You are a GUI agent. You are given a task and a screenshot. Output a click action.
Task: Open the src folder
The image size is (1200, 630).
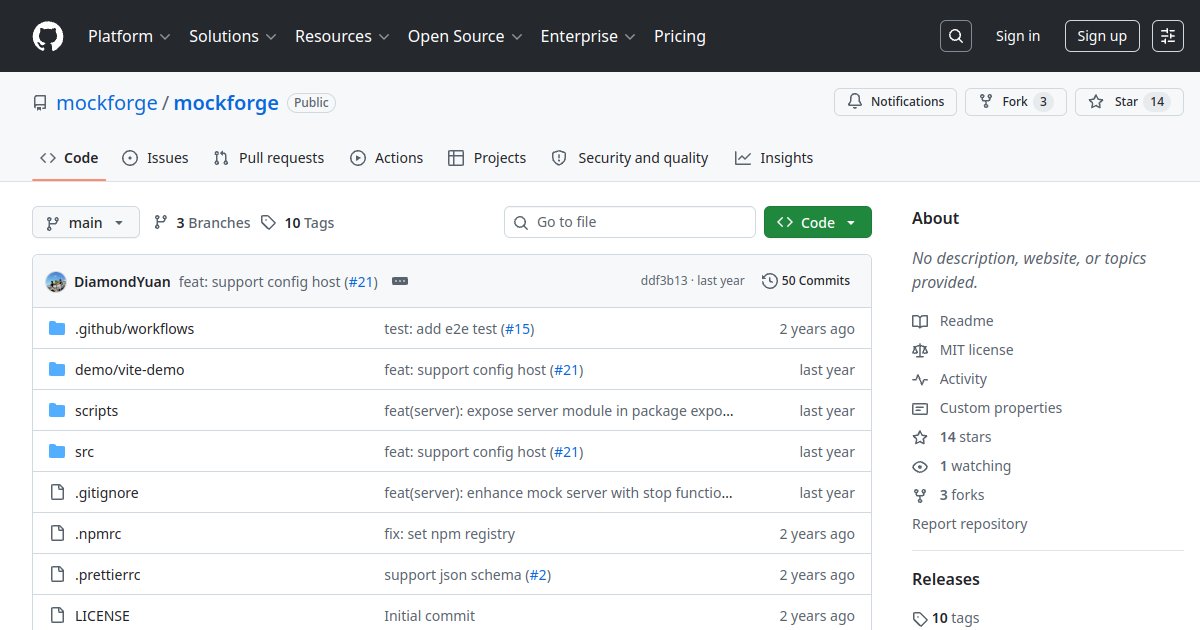click(x=84, y=452)
